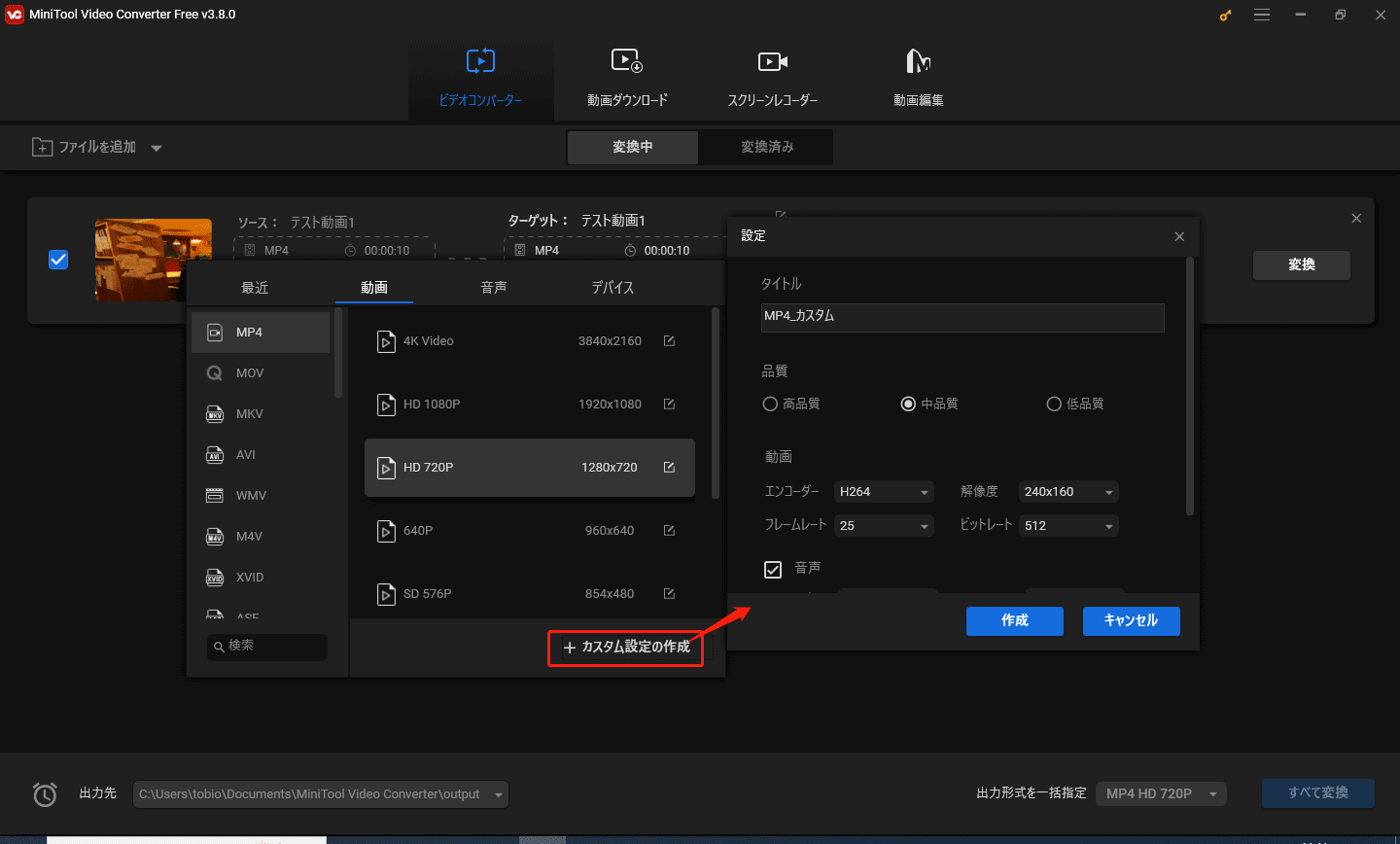Image resolution: width=1400 pixels, height=844 pixels.
Task: Toggle the audio checkbox in settings
Action: click(x=773, y=569)
